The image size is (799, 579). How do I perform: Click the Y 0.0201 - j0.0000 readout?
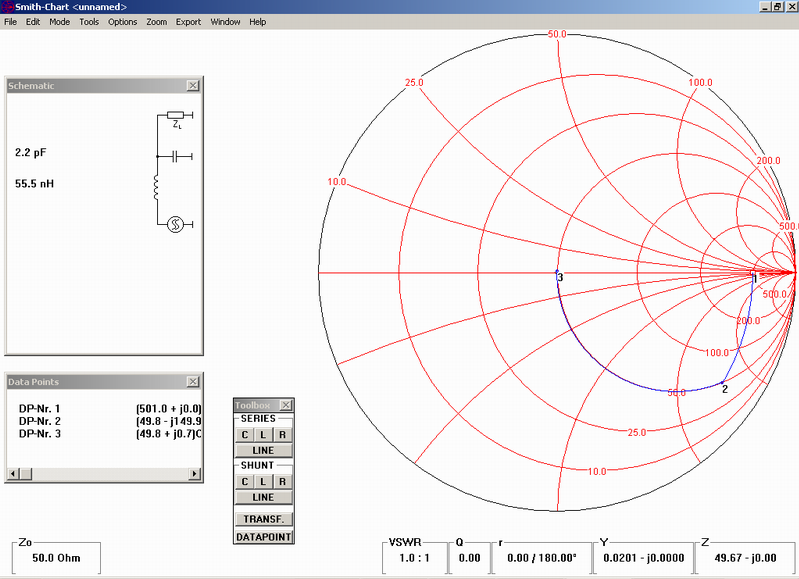click(644, 558)
